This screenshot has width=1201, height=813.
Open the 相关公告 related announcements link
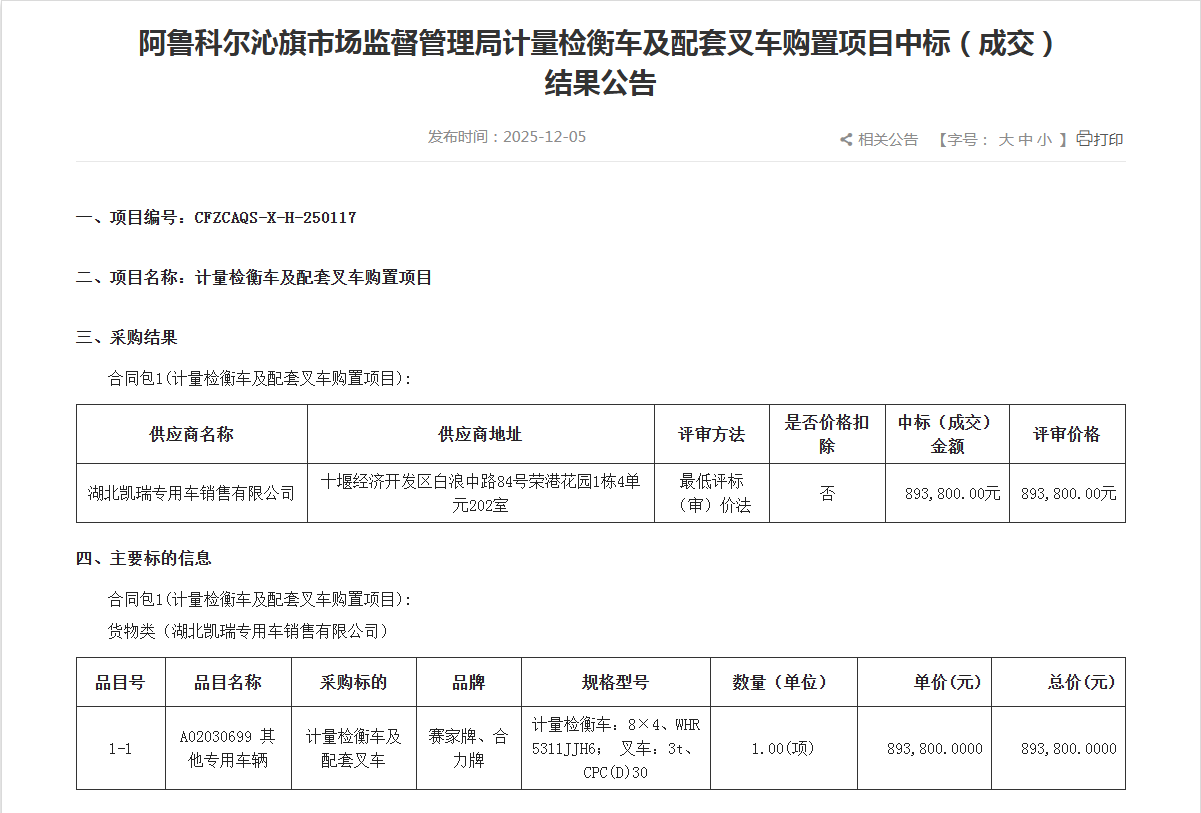[887, 140]
